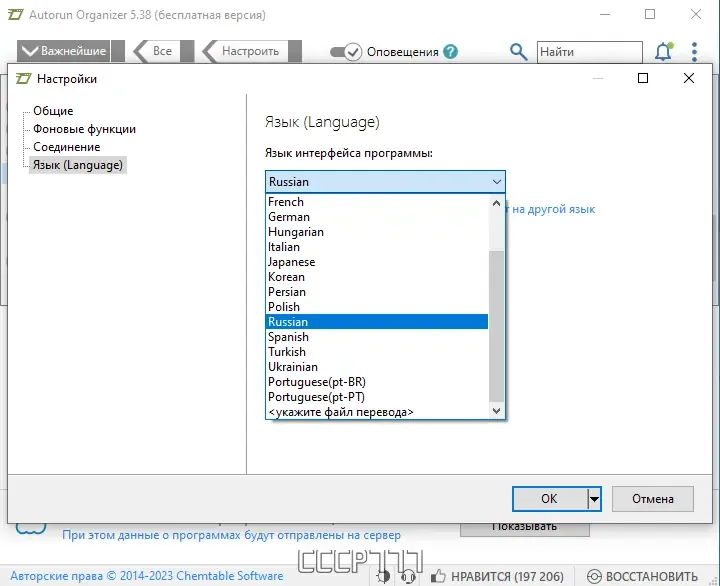Choose Polish from language list
The width and height of the screenshot is (720, 586).
coord(377,307)
